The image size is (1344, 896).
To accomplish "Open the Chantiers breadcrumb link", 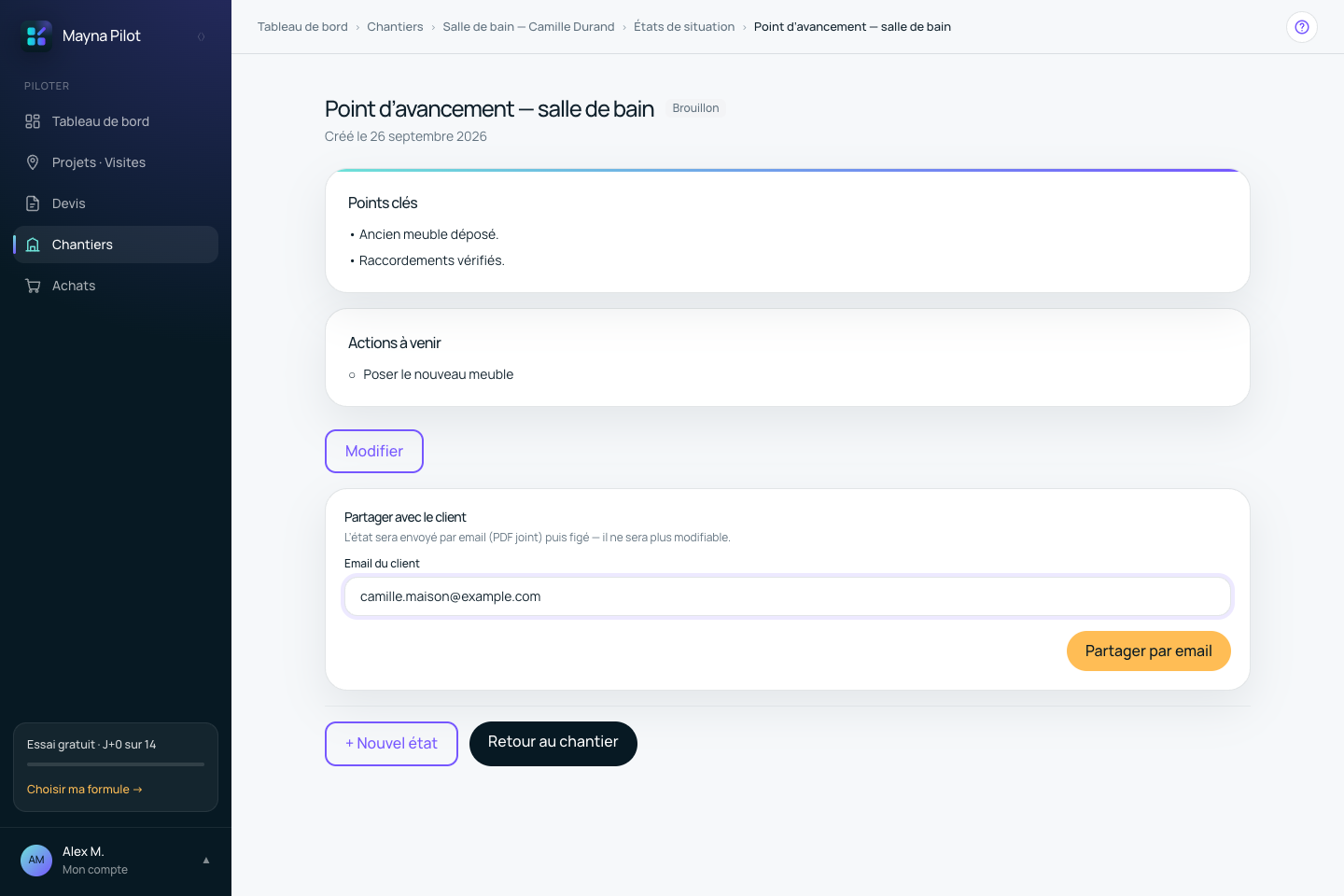I will [395, 27].
